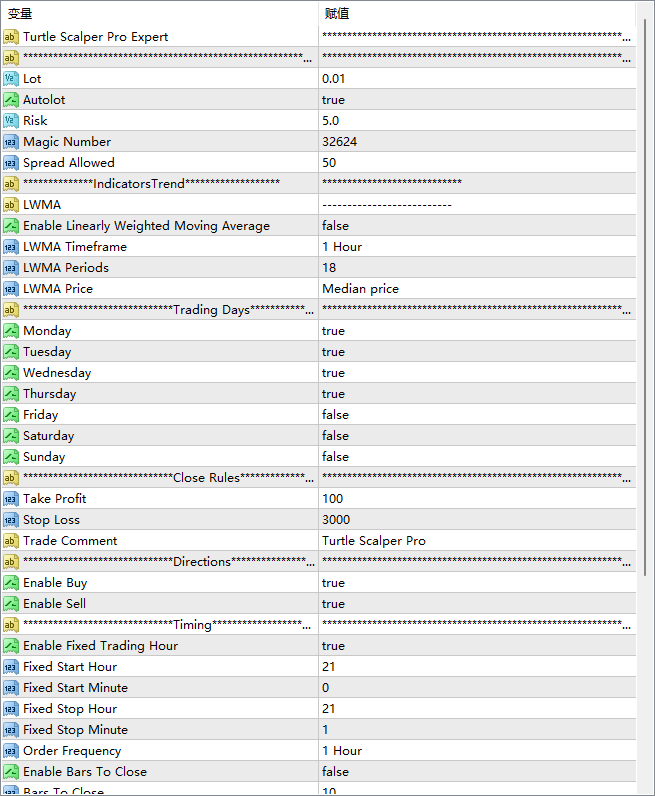Image resolution: width=655 pixels, height=796 pixels.
Task: Click the string icon next to LWMA
Action: click(x=11, y=205)
